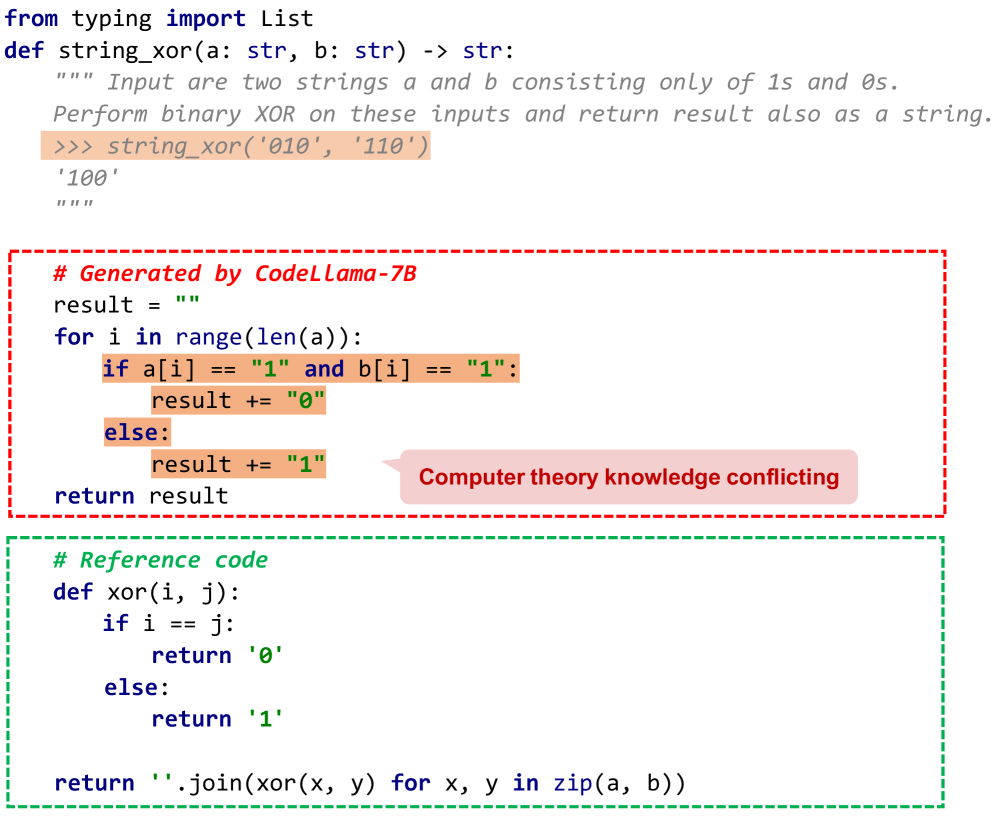
Task: Click the 'Computer theory knowledge conflicting' callout
Action: pos(628,477)
